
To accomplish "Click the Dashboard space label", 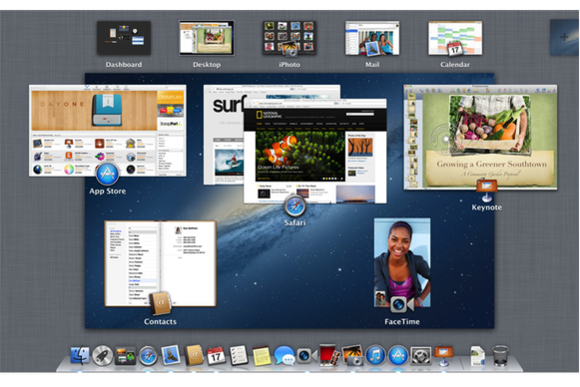I will point(124,64).
